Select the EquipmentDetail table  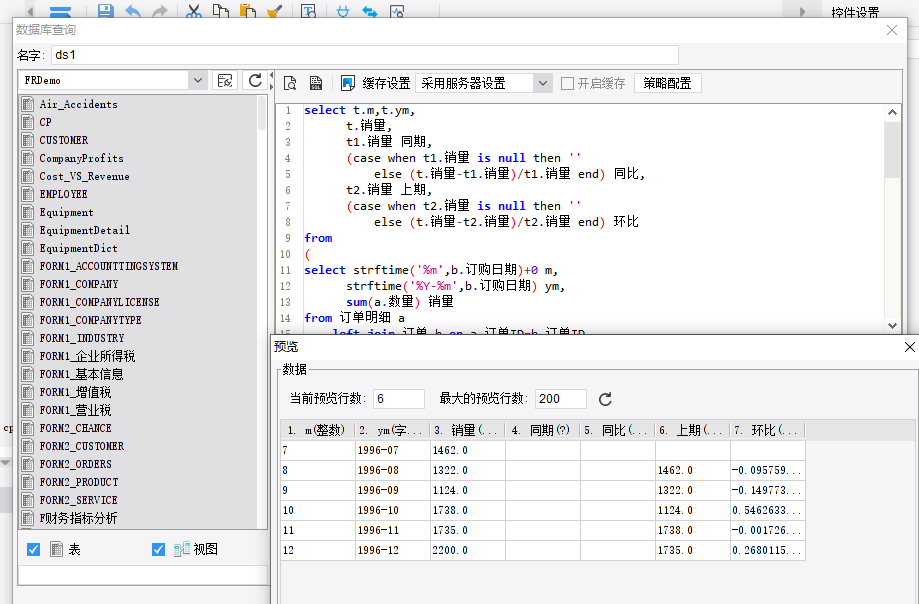84,230
